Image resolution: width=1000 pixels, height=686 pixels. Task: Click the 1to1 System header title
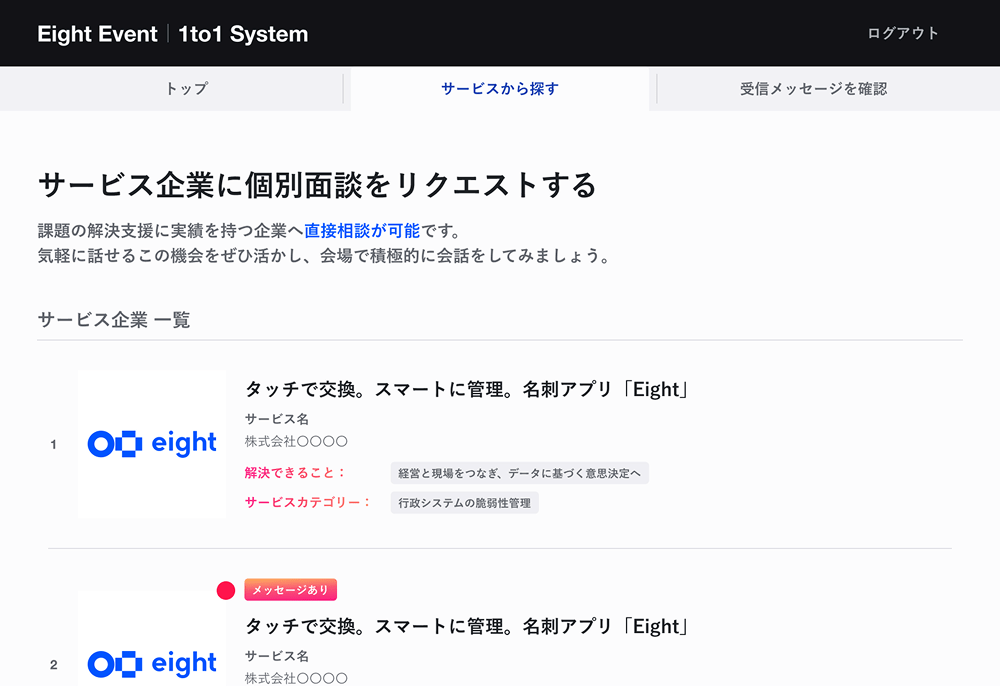coord(243,34)
